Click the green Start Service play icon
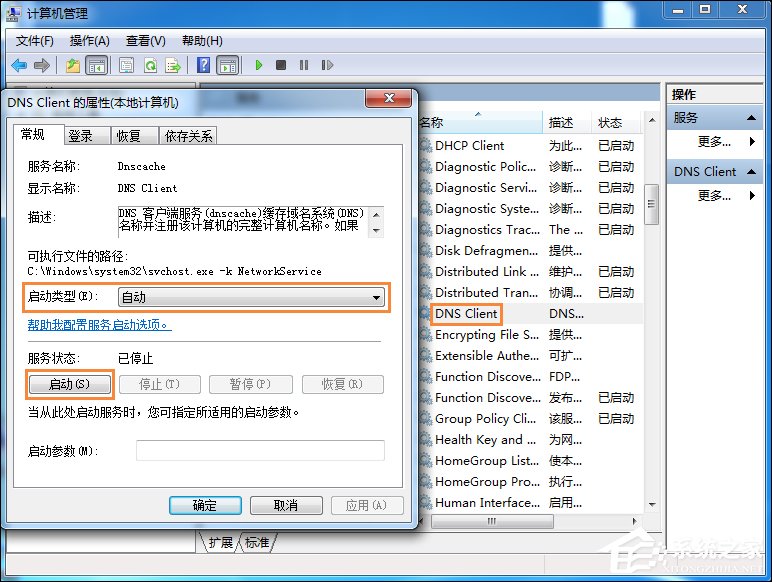 258,66
